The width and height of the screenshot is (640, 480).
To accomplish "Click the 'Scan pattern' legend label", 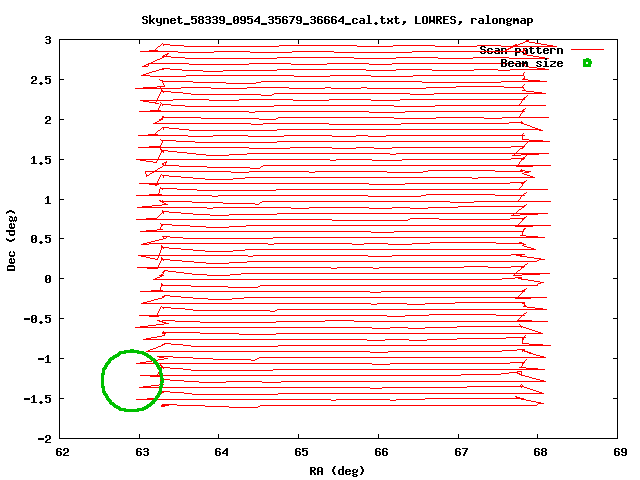I will pos(521,50).
